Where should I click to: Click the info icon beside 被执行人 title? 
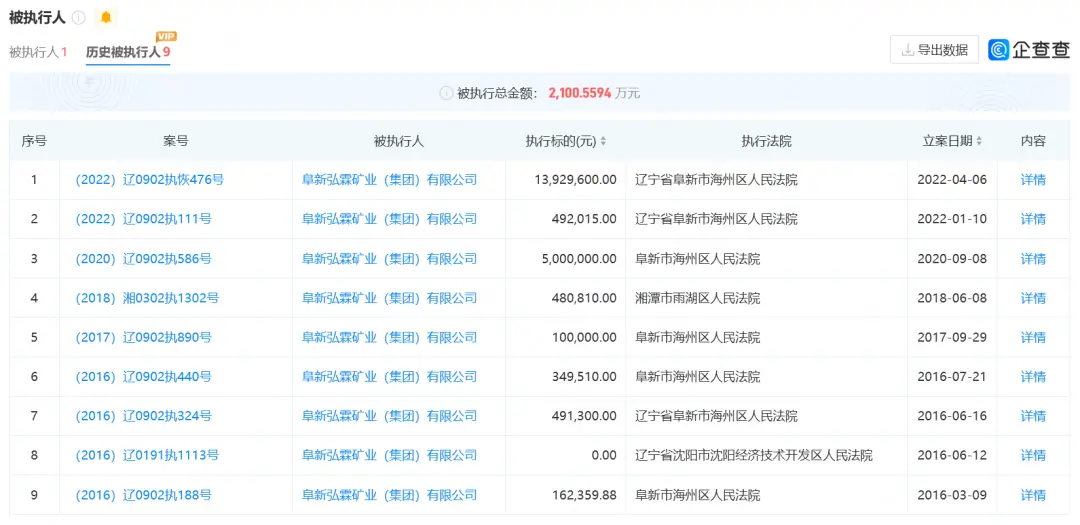click(x=79, y=18)
